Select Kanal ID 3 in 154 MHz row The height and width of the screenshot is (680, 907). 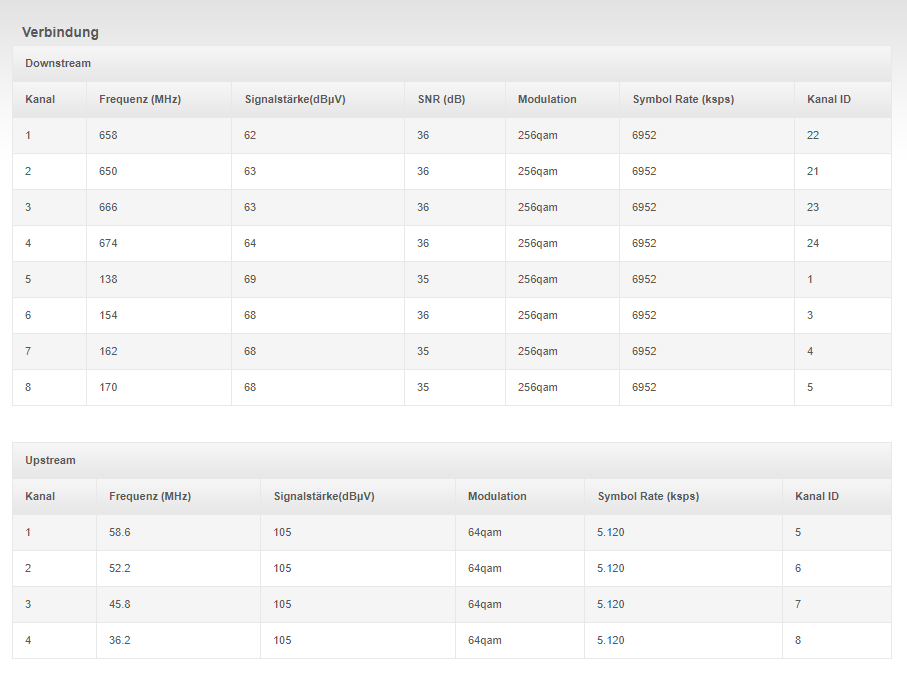810,315
